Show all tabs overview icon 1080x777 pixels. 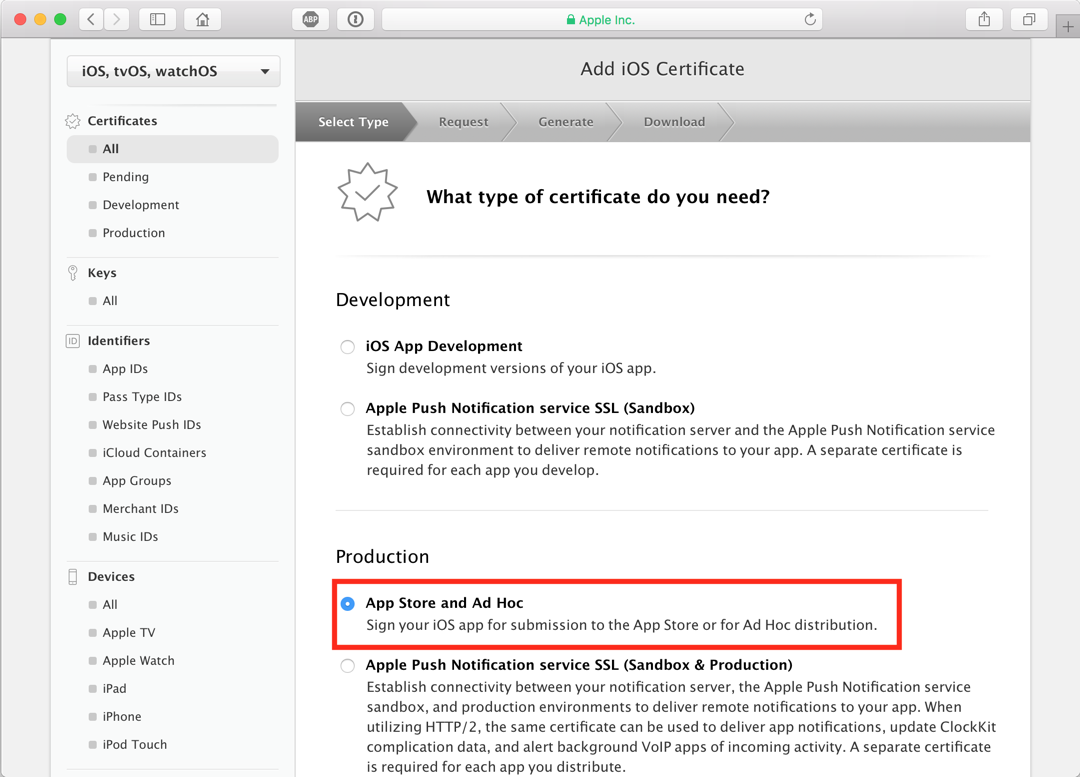pyautogui.click(x=1029, y=19)
